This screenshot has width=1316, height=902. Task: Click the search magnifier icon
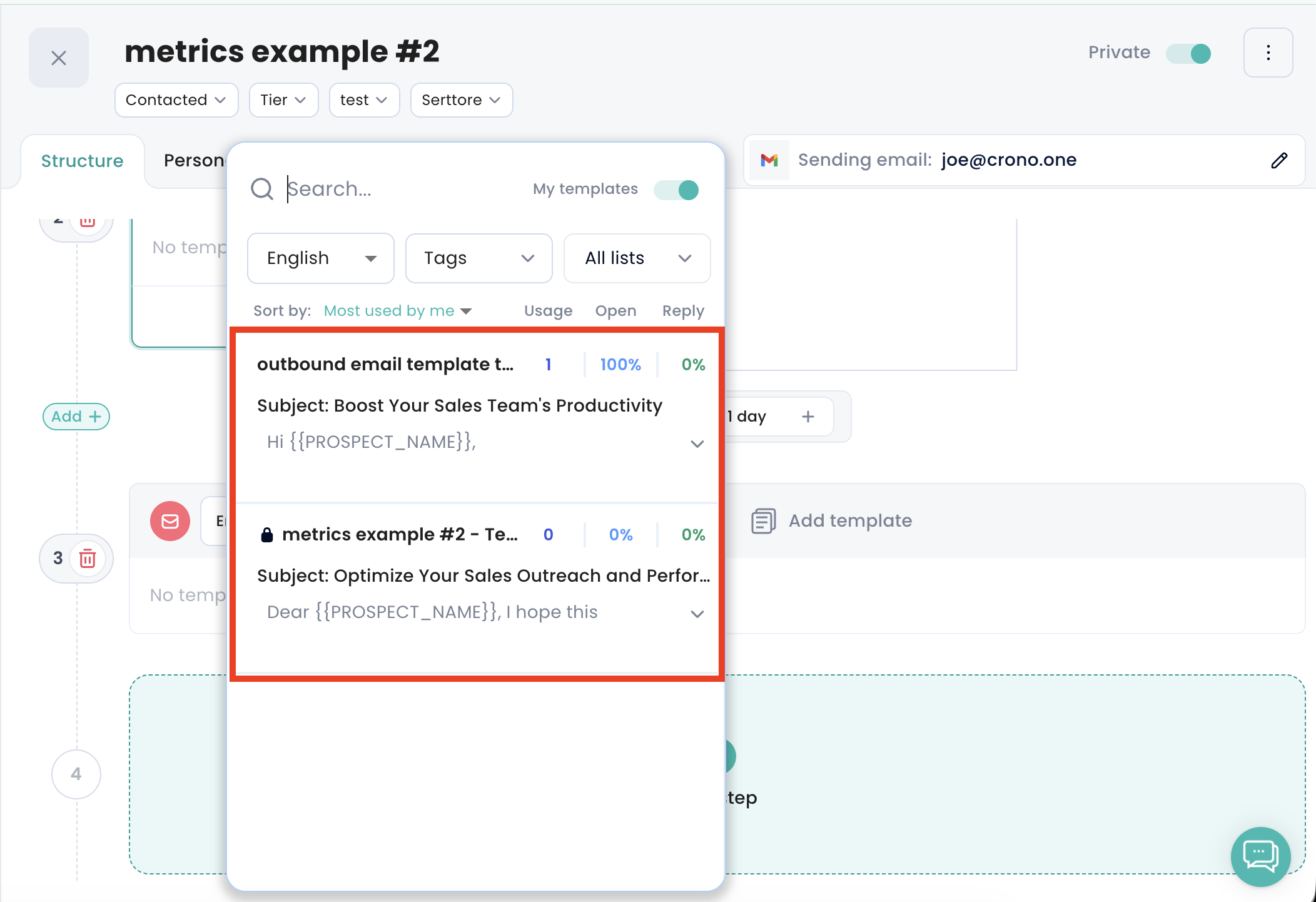click(262, 189)
